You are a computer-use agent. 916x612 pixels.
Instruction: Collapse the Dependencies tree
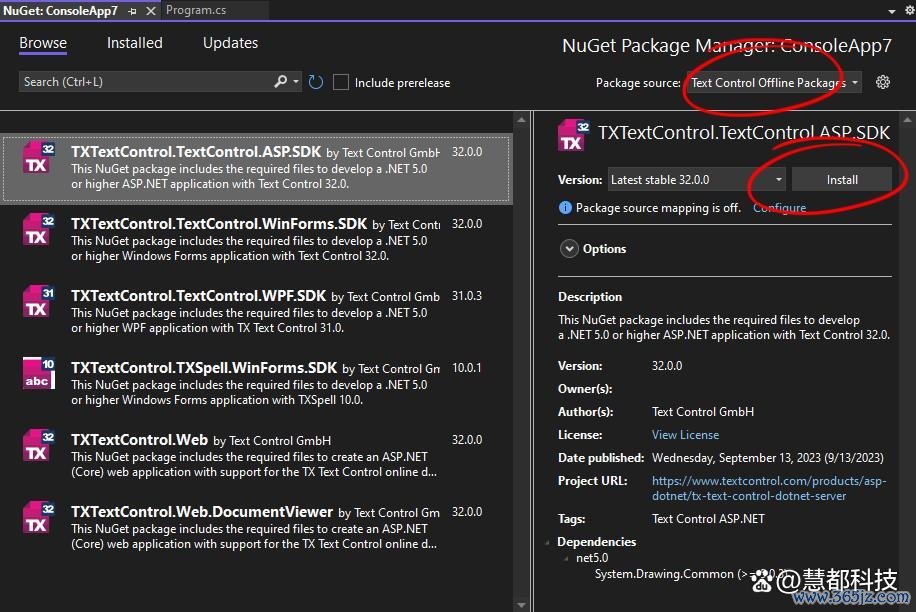pos(548,543)
